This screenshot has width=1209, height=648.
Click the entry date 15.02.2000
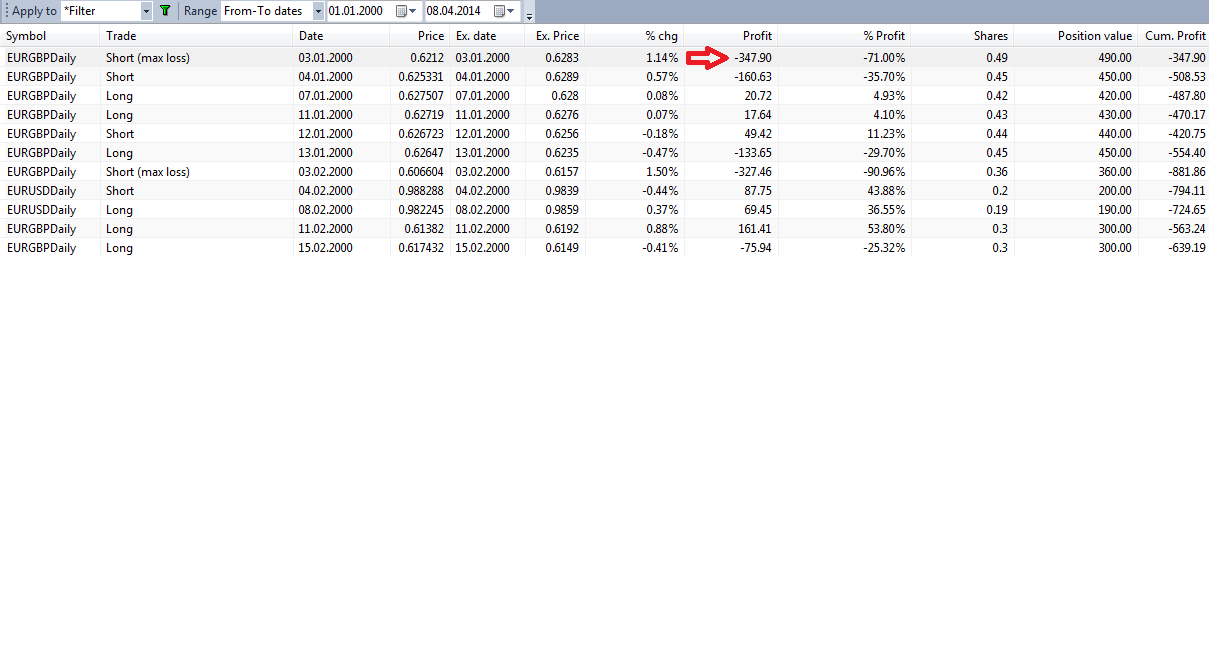[x=325, y=248]
